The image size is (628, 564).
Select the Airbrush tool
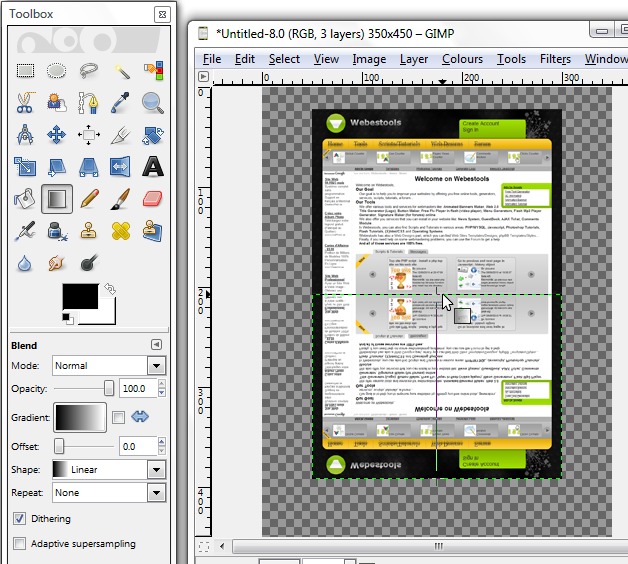(x=25, y=231)
